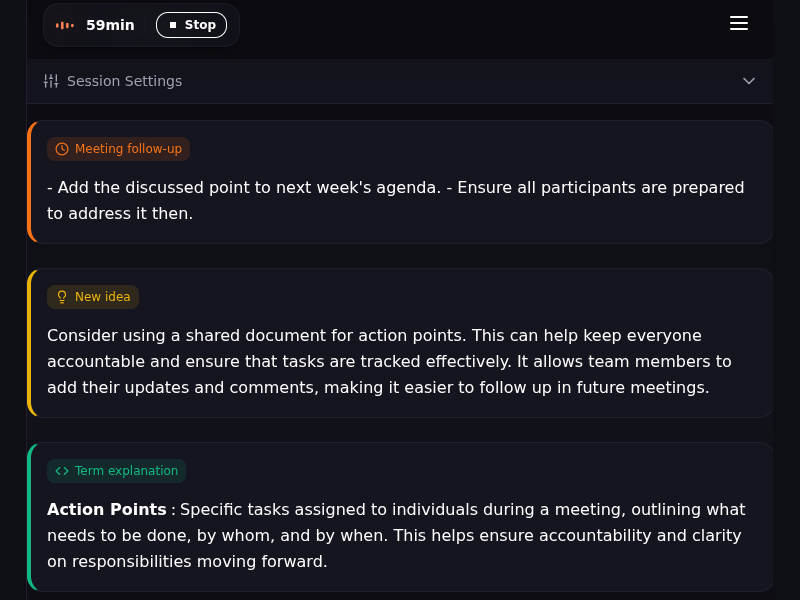Toggle the Term explanation category badge
Viewport: 800px width, 600px height.
coord(116,470)
